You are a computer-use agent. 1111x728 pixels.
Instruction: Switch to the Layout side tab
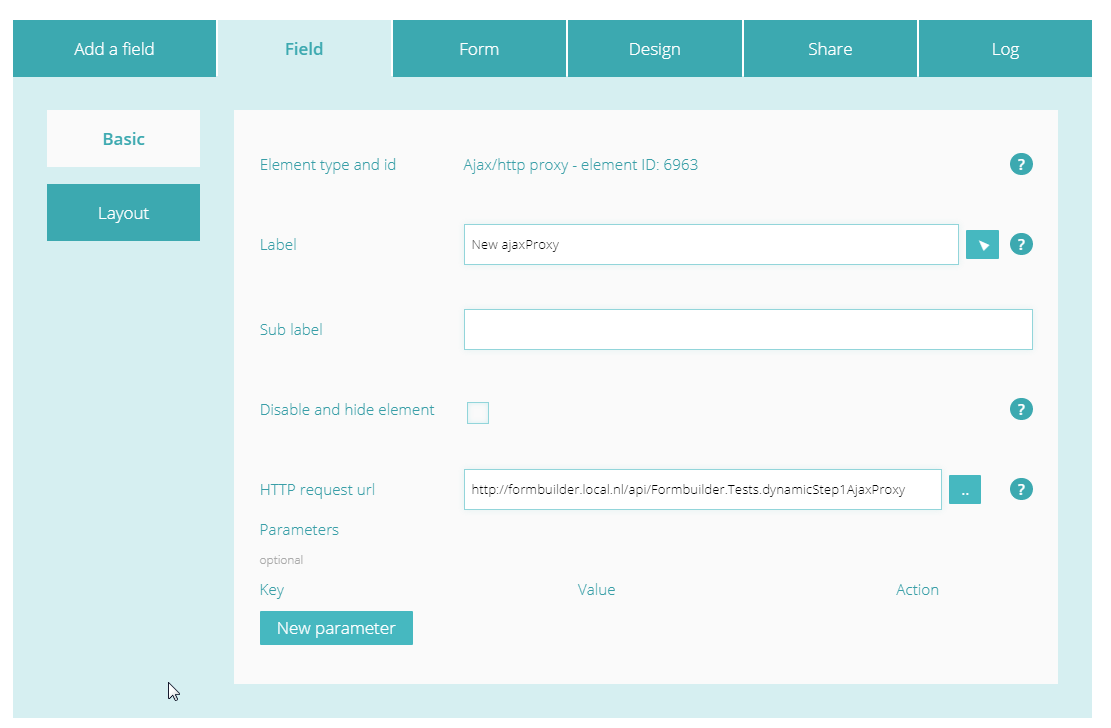tap(123, 213)
